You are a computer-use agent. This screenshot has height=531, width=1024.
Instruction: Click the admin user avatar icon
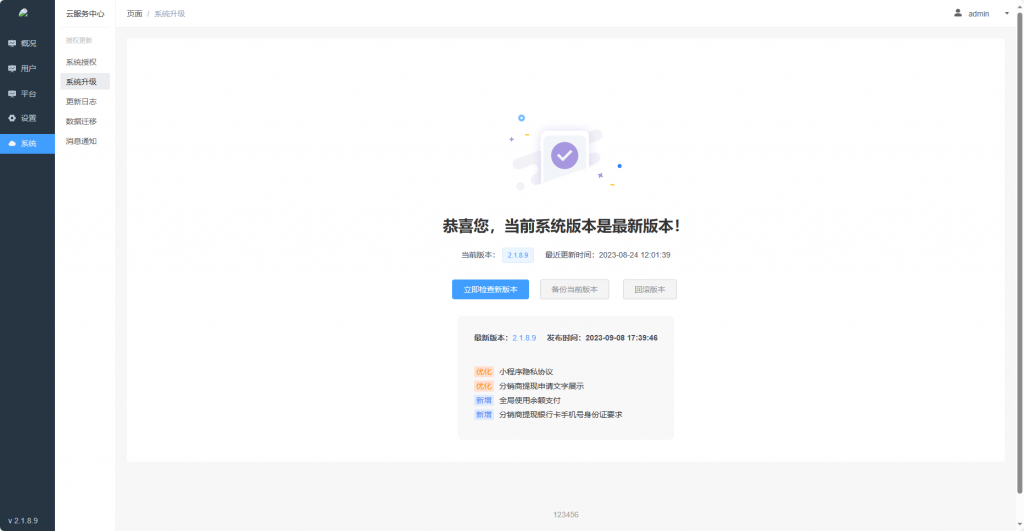pos(958,13)
